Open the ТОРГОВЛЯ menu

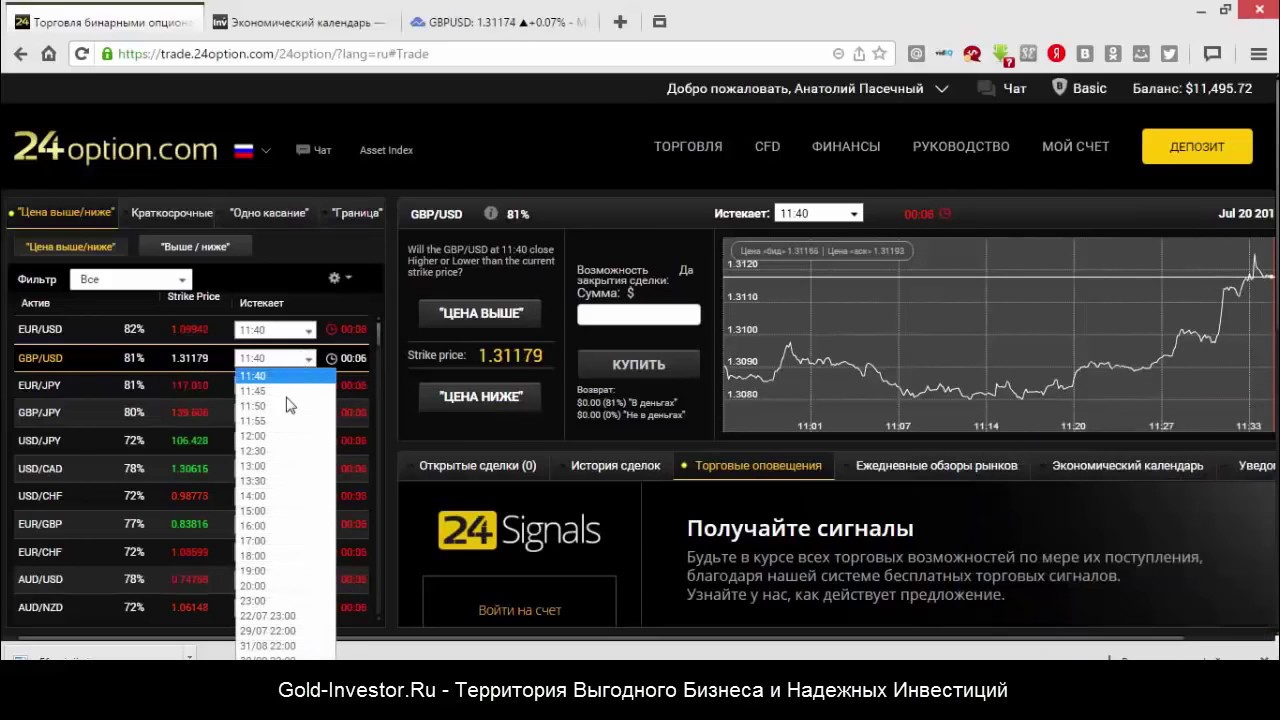[x=688, y=146]
